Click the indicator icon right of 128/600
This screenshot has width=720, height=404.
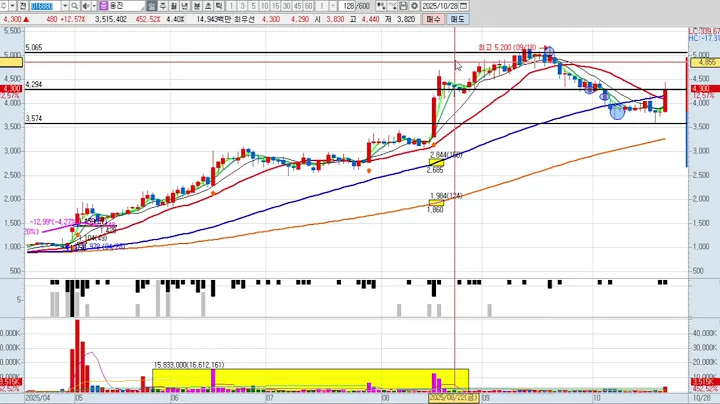(x=381, y=6)
